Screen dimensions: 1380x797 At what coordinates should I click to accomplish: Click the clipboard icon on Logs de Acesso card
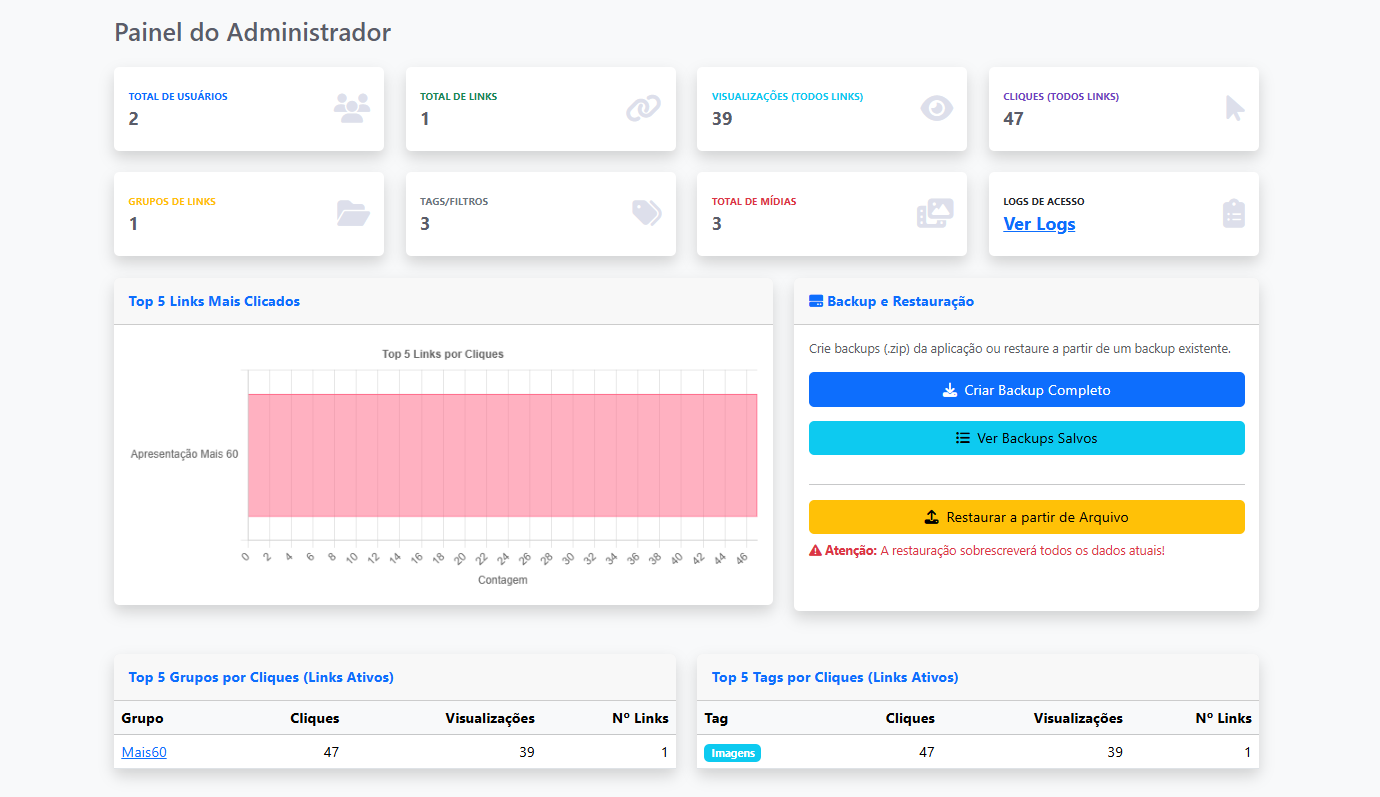point(1234,212)
